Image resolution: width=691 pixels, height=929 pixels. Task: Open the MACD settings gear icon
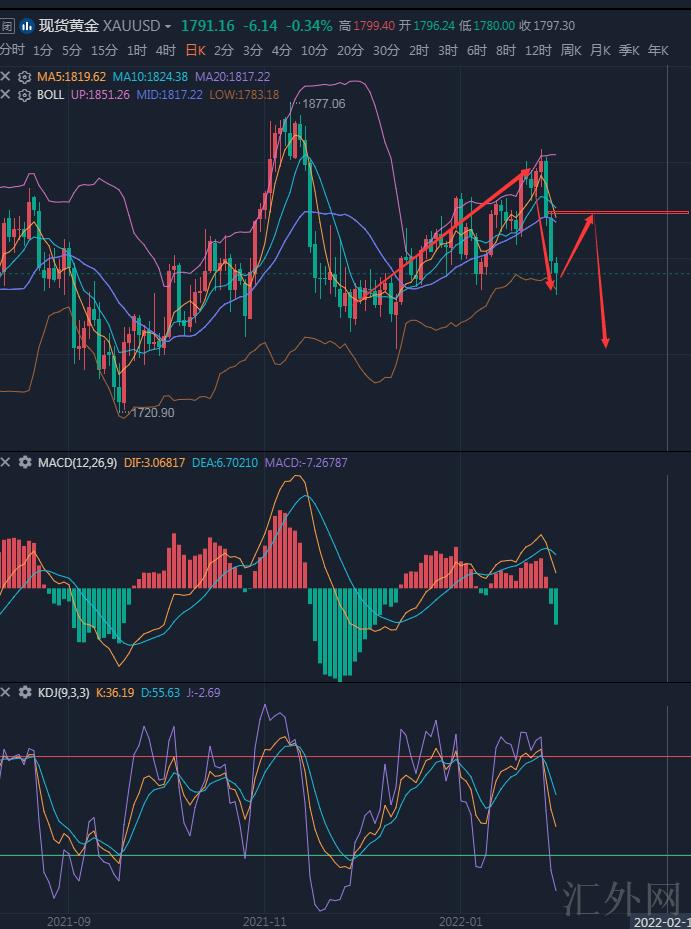tap(24, 462)
